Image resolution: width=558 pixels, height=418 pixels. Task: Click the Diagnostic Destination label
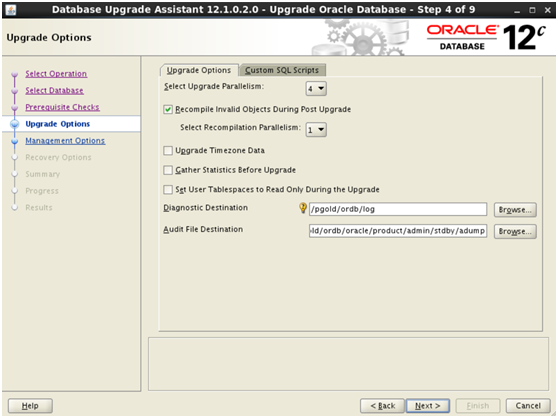205,208
